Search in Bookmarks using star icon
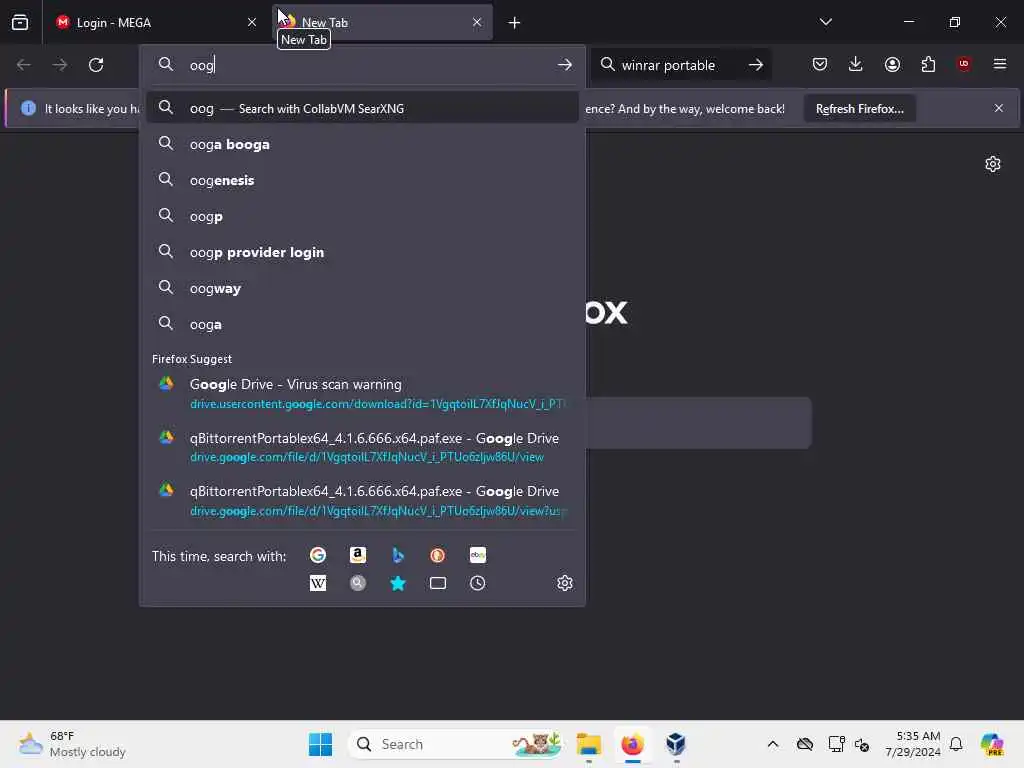 [398, 583]
